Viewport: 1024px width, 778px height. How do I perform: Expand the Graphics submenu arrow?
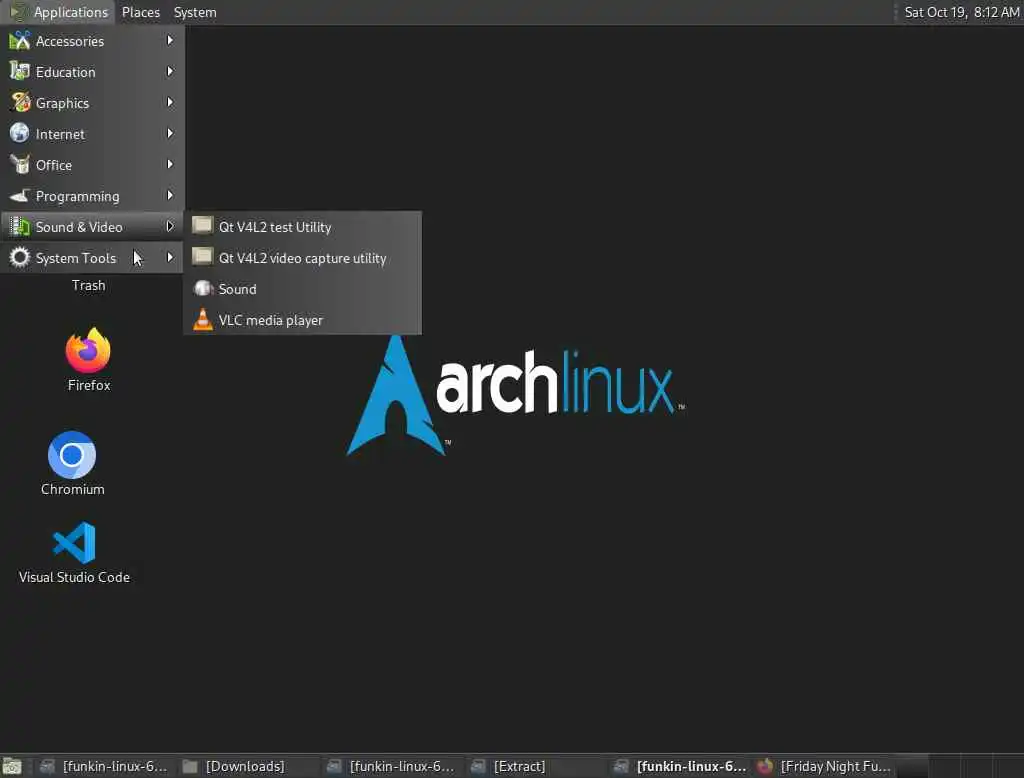pos(170,103)
